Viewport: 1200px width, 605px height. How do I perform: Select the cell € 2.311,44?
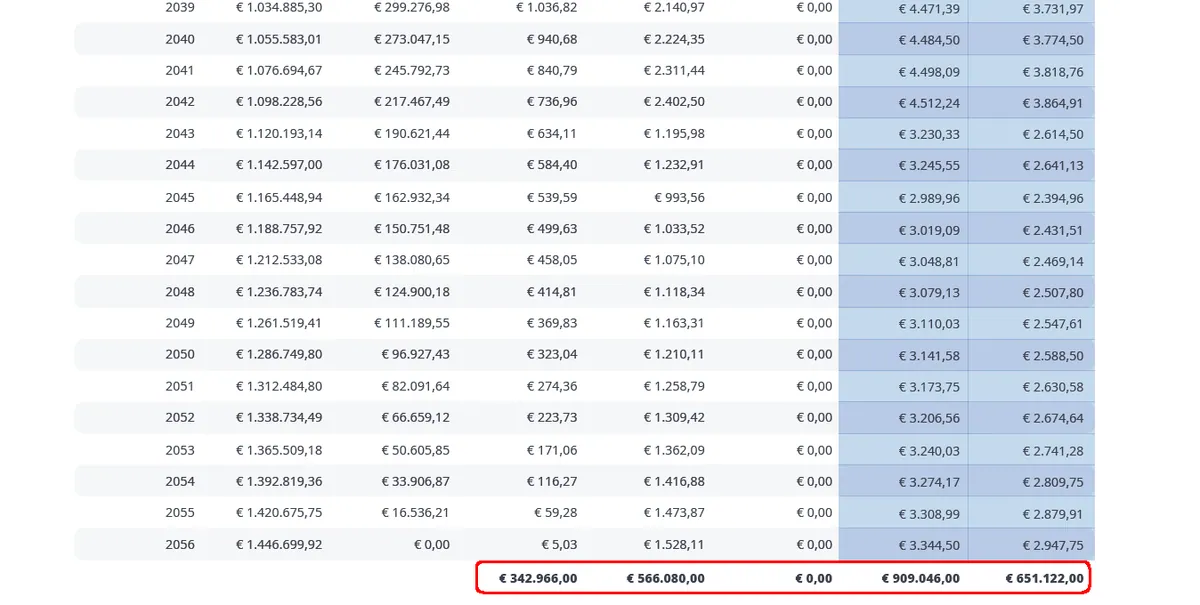[x=674, y=70]
